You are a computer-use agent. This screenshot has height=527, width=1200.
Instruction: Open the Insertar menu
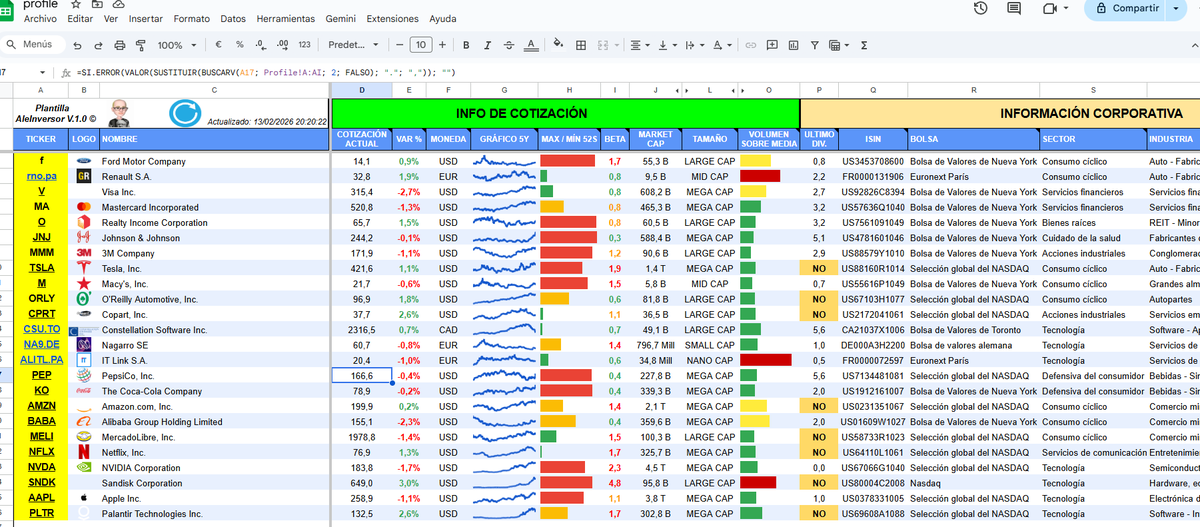click(146, 19)
